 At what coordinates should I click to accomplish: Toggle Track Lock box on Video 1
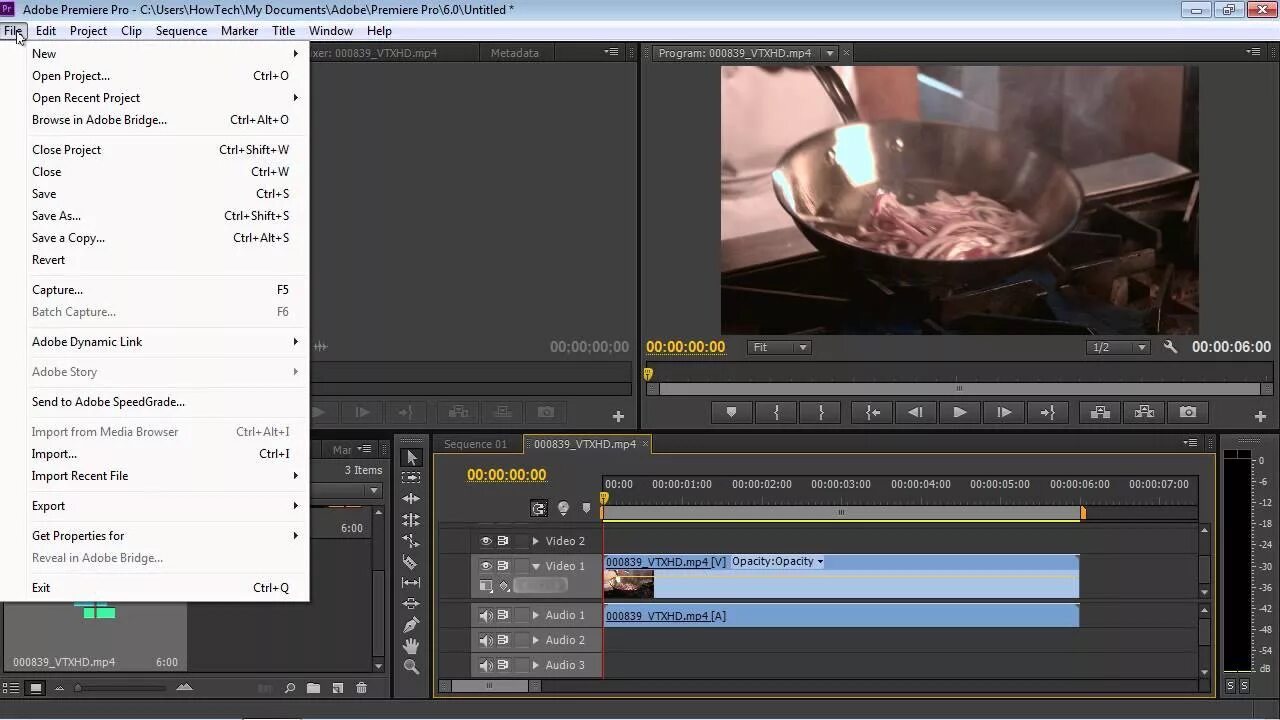coord(521,566)
